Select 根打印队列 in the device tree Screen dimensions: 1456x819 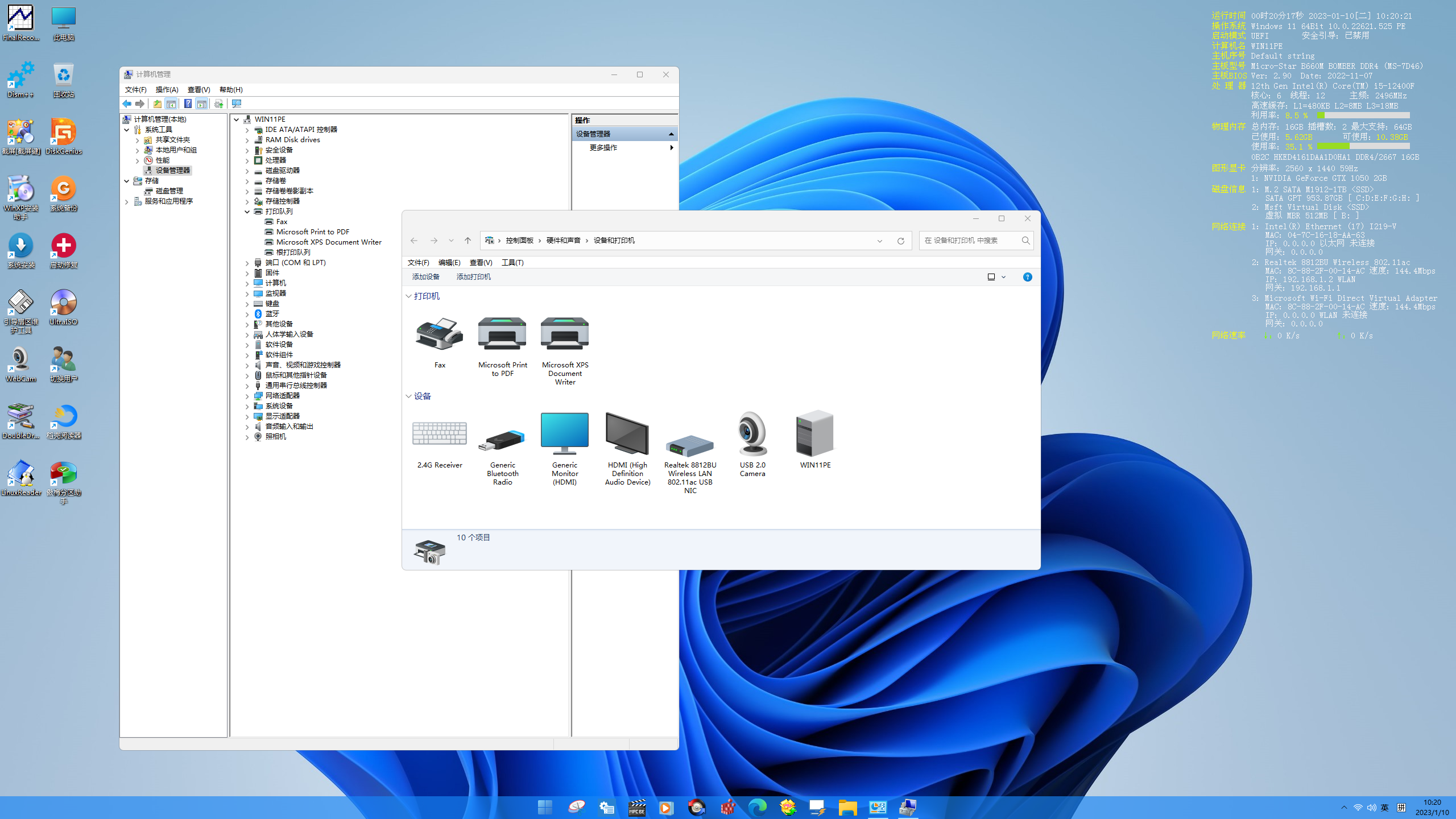[293, 253]
